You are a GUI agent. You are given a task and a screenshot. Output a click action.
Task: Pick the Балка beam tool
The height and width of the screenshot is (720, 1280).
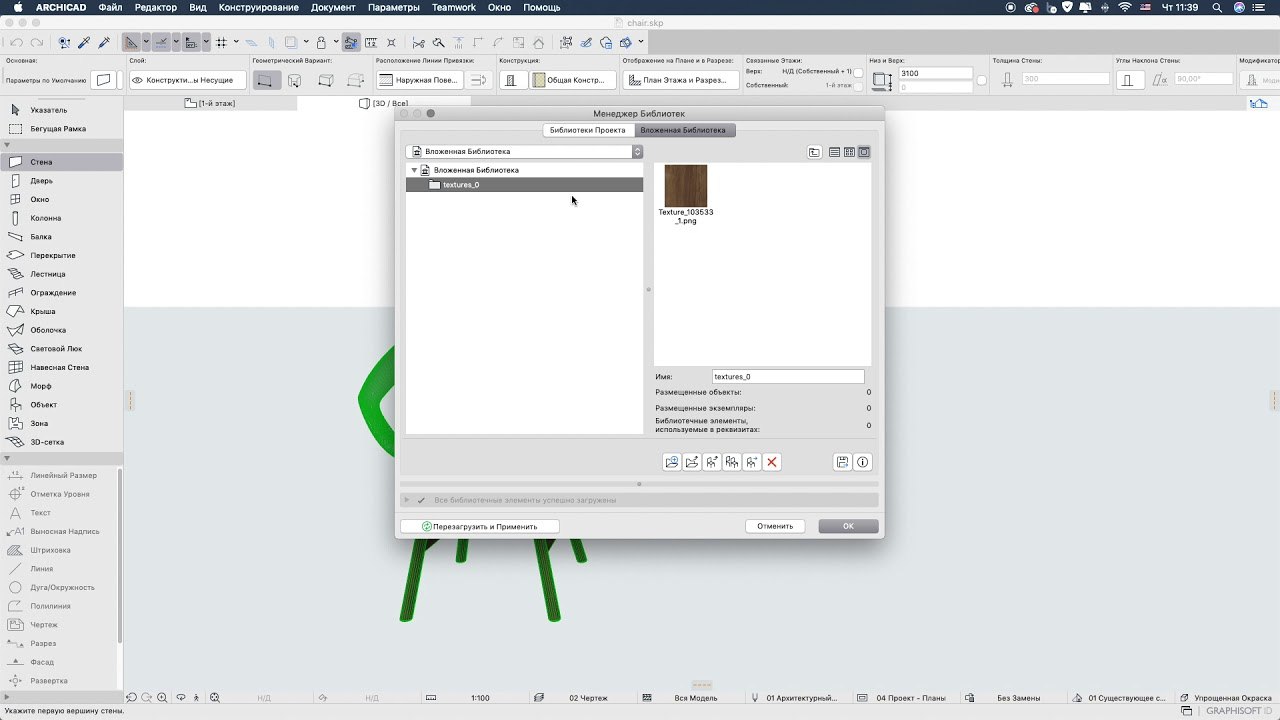click(x=61, y=237)
